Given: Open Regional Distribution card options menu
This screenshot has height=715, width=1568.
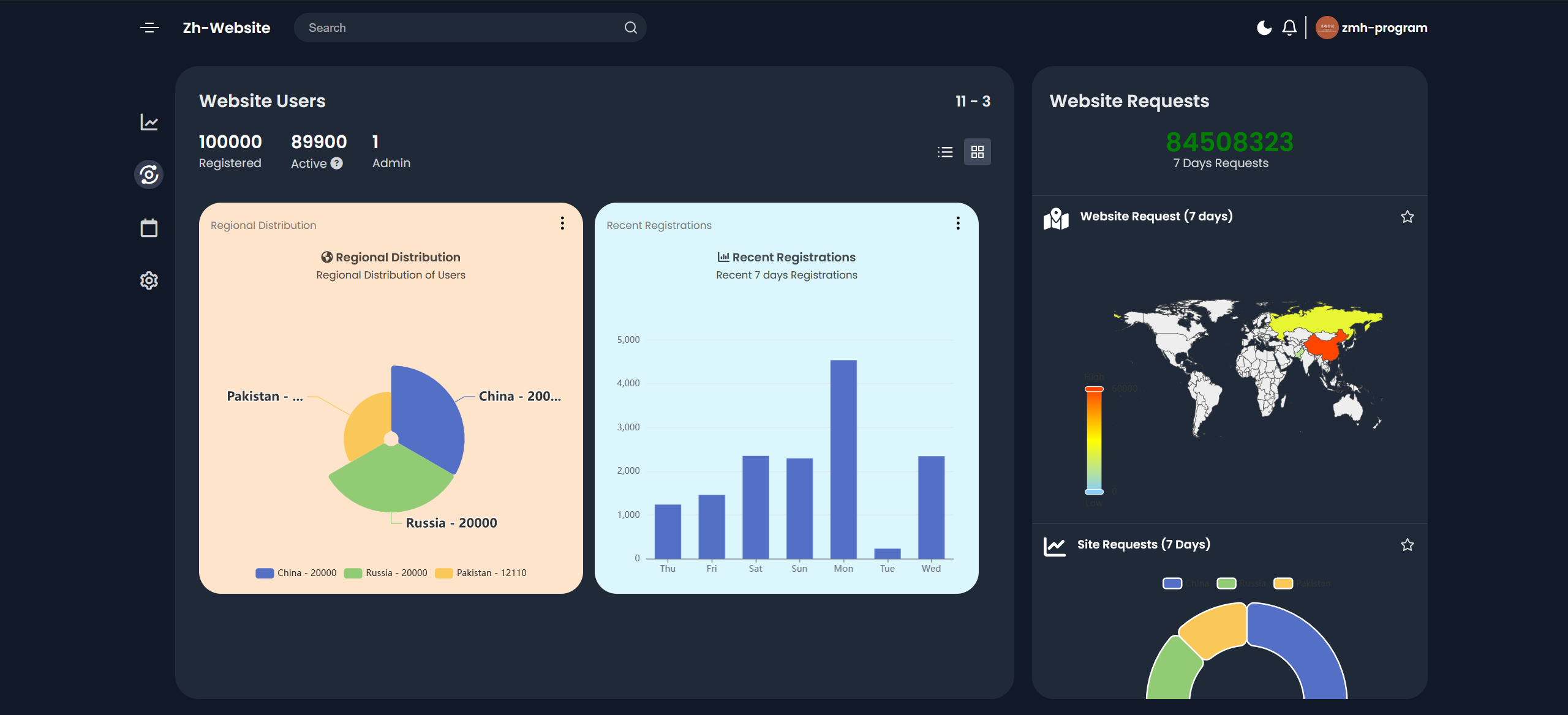Looking at the screenshot, I should [562, 223].
